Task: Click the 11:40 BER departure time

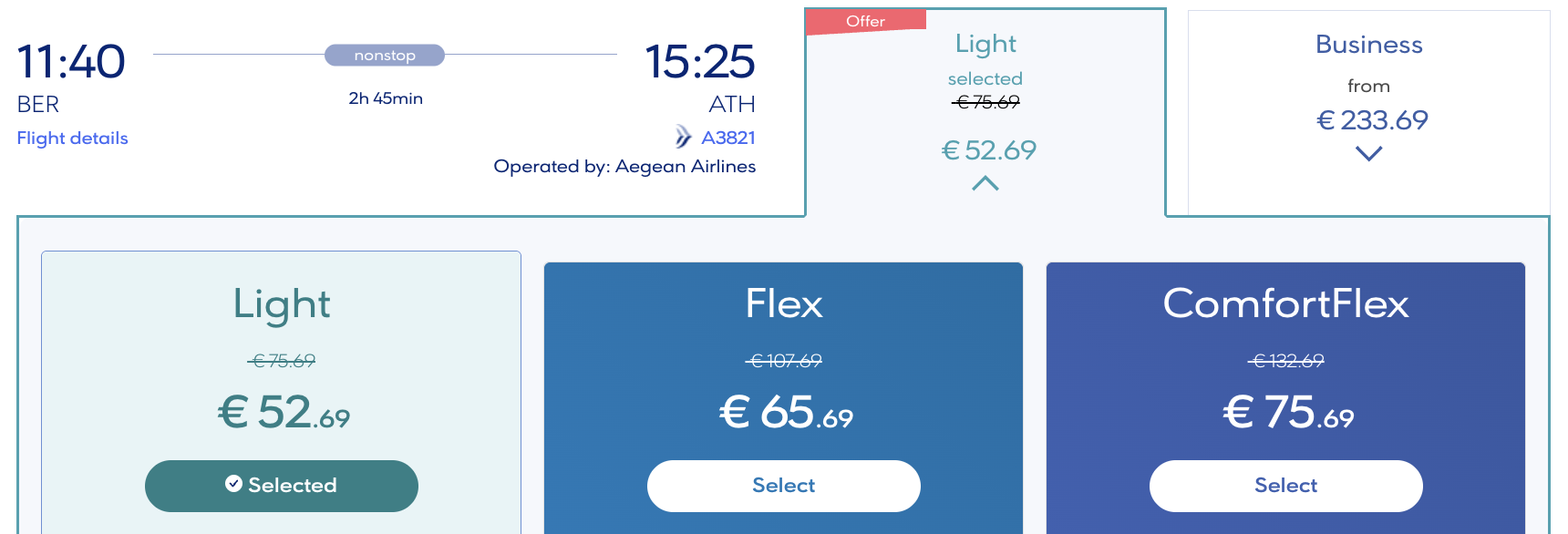Action: coord(71,62)
